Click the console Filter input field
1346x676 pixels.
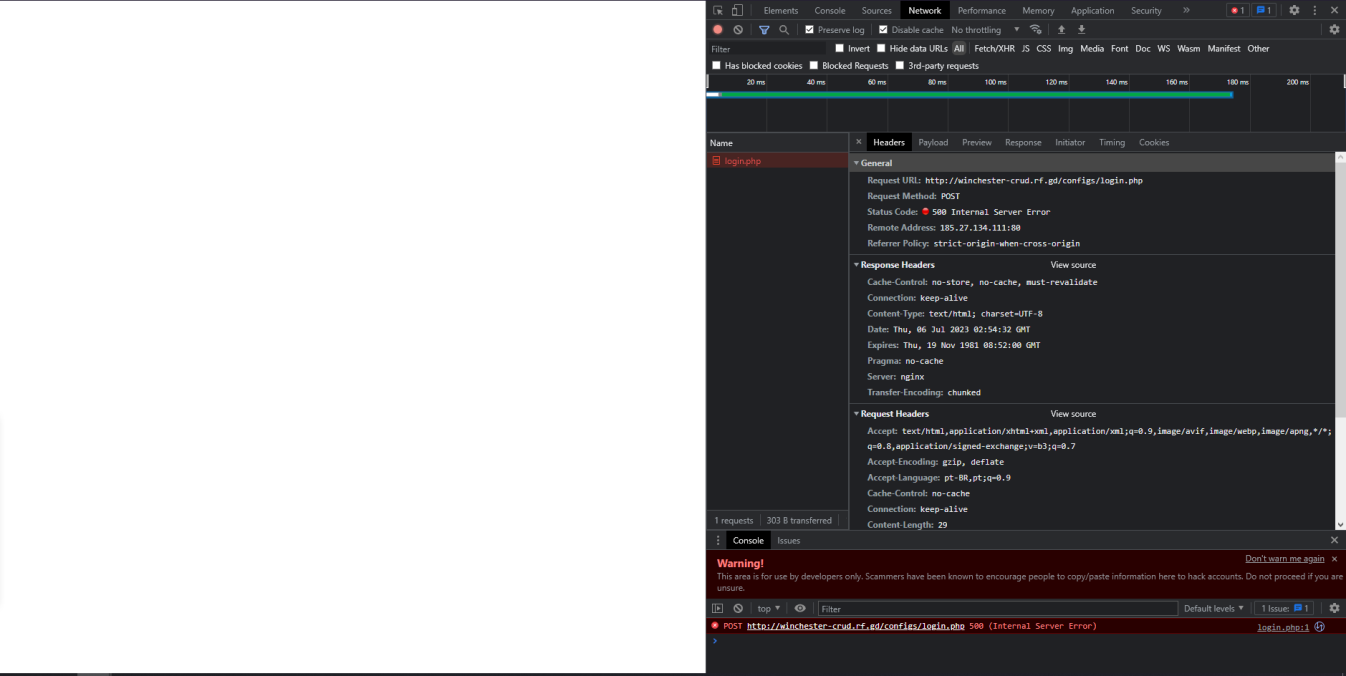pos(997,608)
